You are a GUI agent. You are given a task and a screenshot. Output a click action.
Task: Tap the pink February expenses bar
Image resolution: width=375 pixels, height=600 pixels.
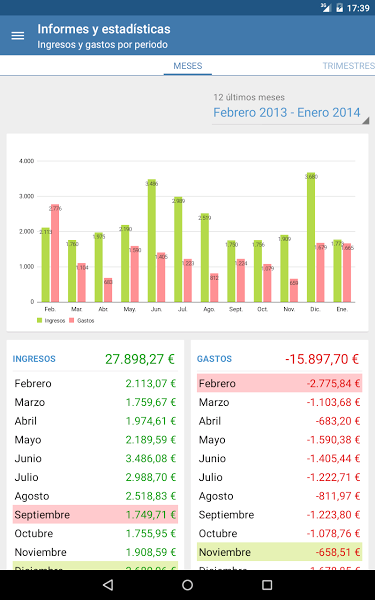pyautogui.click(x=55, y=253)
